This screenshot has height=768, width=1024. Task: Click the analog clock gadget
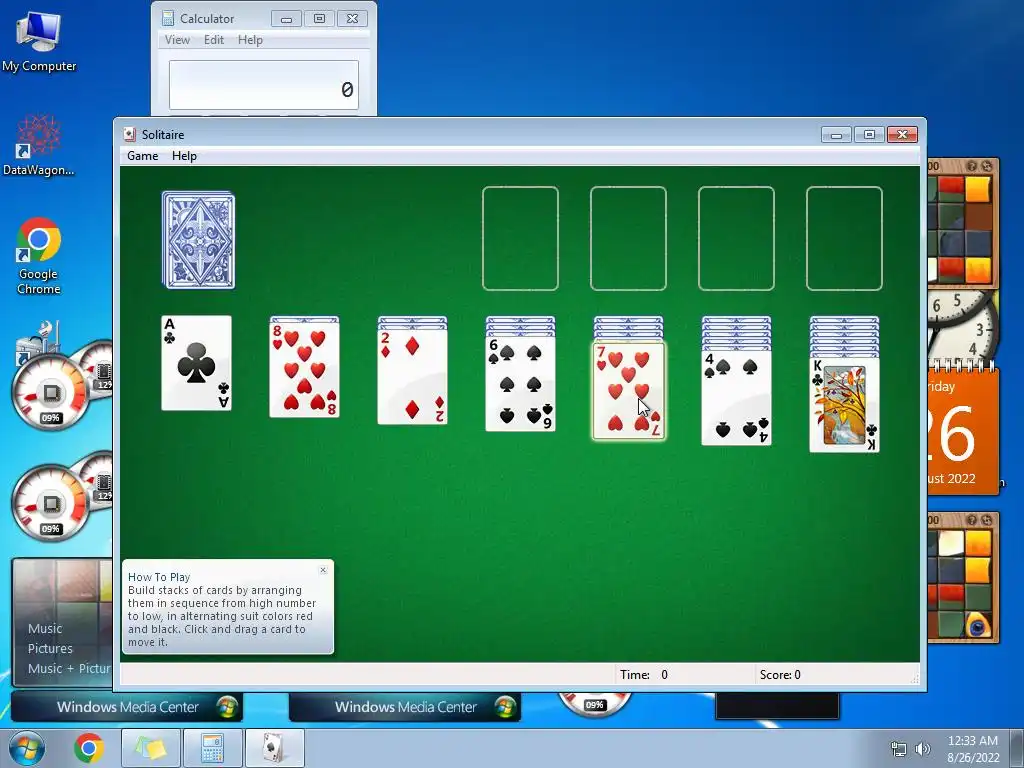tap(963, 327)
